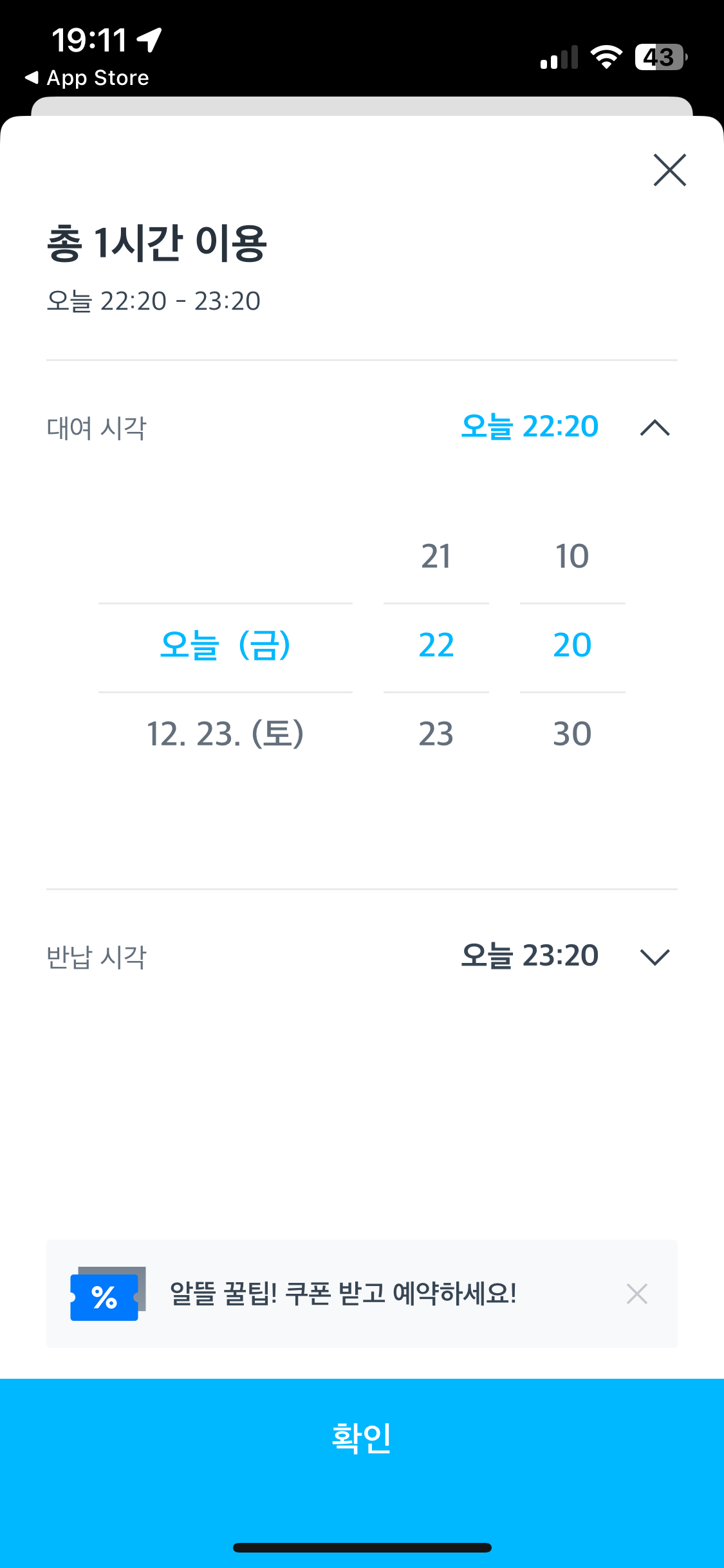
Task: Tap the Wi-Fi icon in the status bar
Action: (x=606, y=57)
